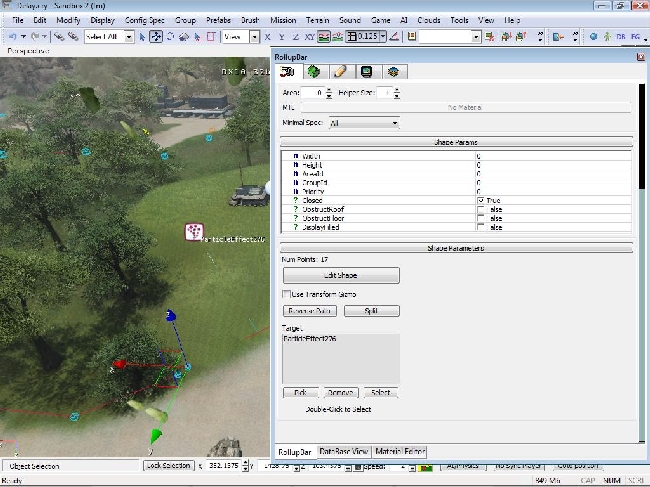Activate the Select and Scale tool
This screenshot has height=487, width=650.
click(x=184, y=37)
